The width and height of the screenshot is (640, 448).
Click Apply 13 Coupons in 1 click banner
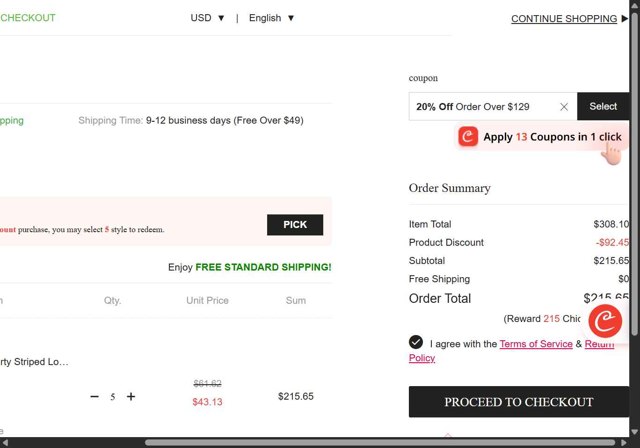541,137
